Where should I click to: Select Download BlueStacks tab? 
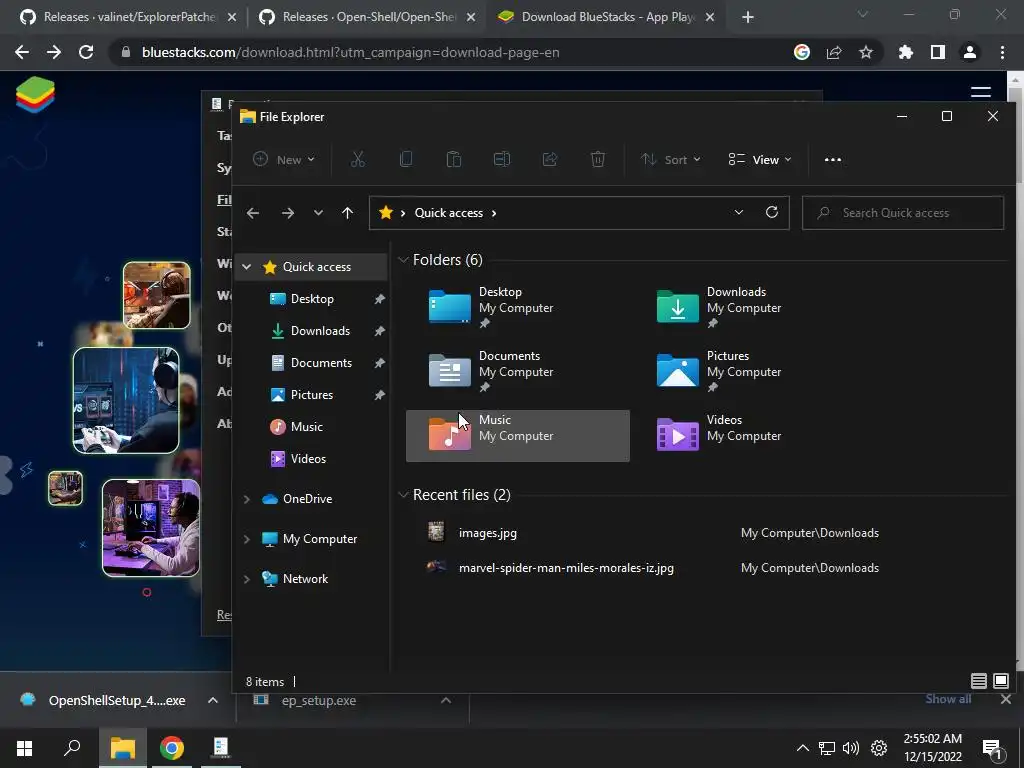606,17
